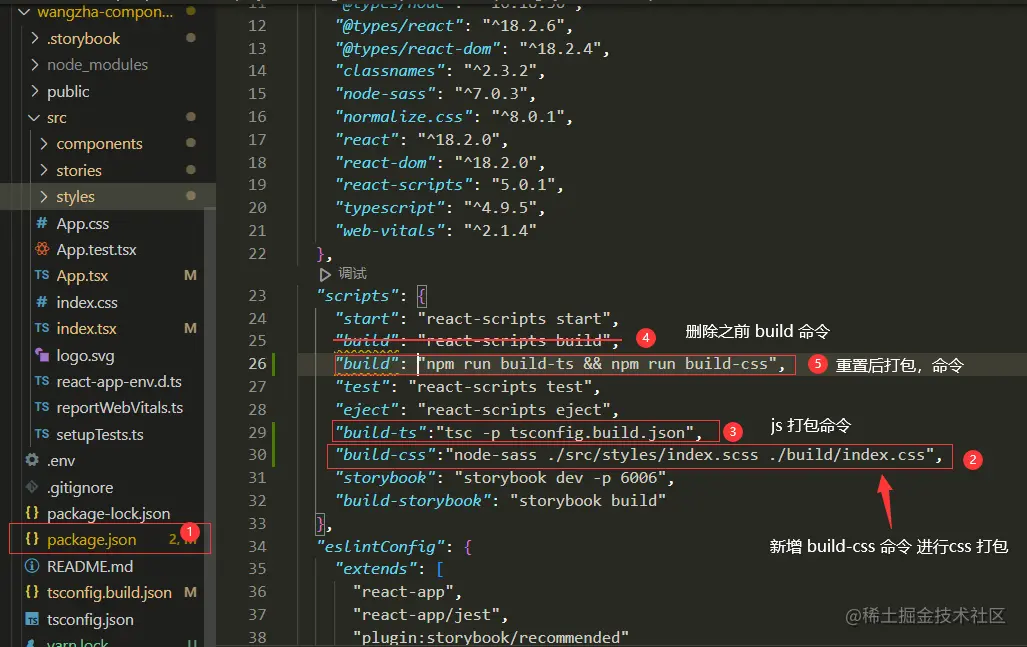Screen dimensions: 1027x647
Task: Click the info icon beside README.md
Action: (31, 566)
